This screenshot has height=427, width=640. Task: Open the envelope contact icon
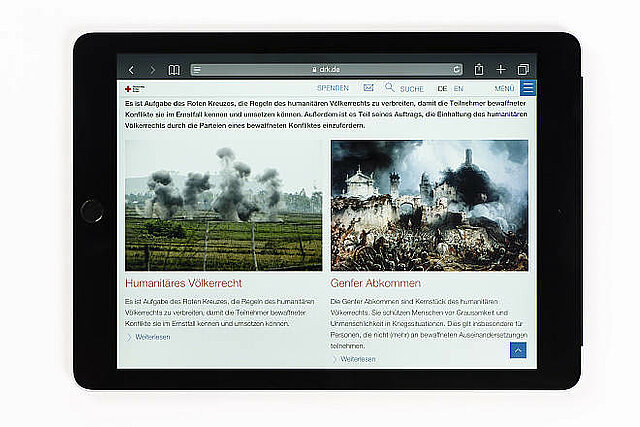[368, 87]
